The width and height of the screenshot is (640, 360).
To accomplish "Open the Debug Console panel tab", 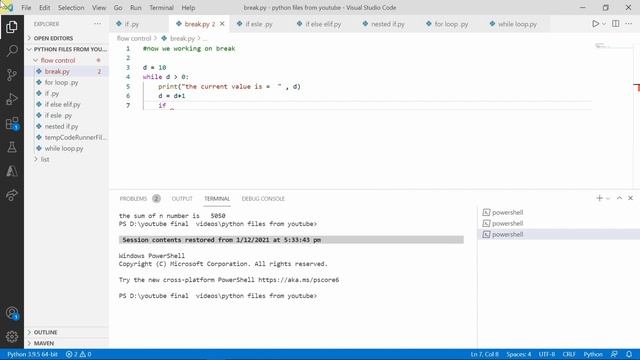I will 263,199.
